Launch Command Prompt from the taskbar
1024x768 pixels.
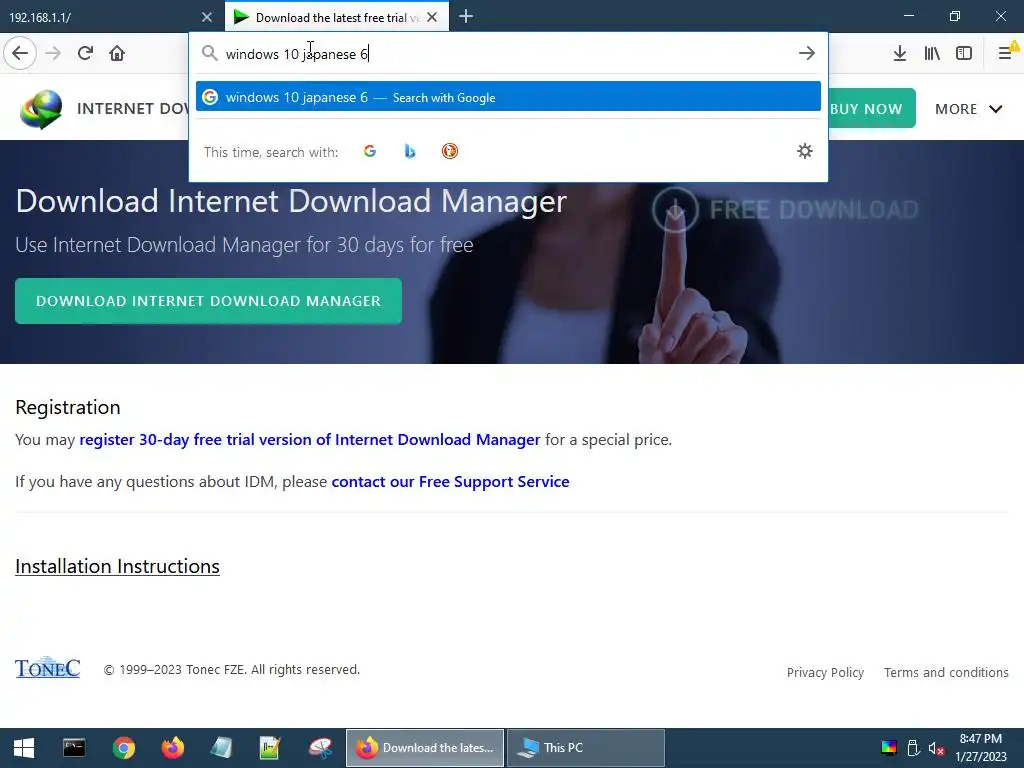click(74, 748)
